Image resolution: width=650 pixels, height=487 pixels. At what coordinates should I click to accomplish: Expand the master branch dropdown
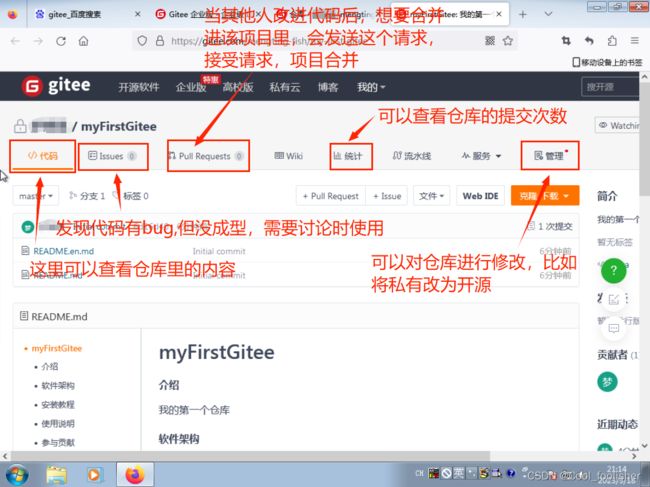tap(36, 196)
